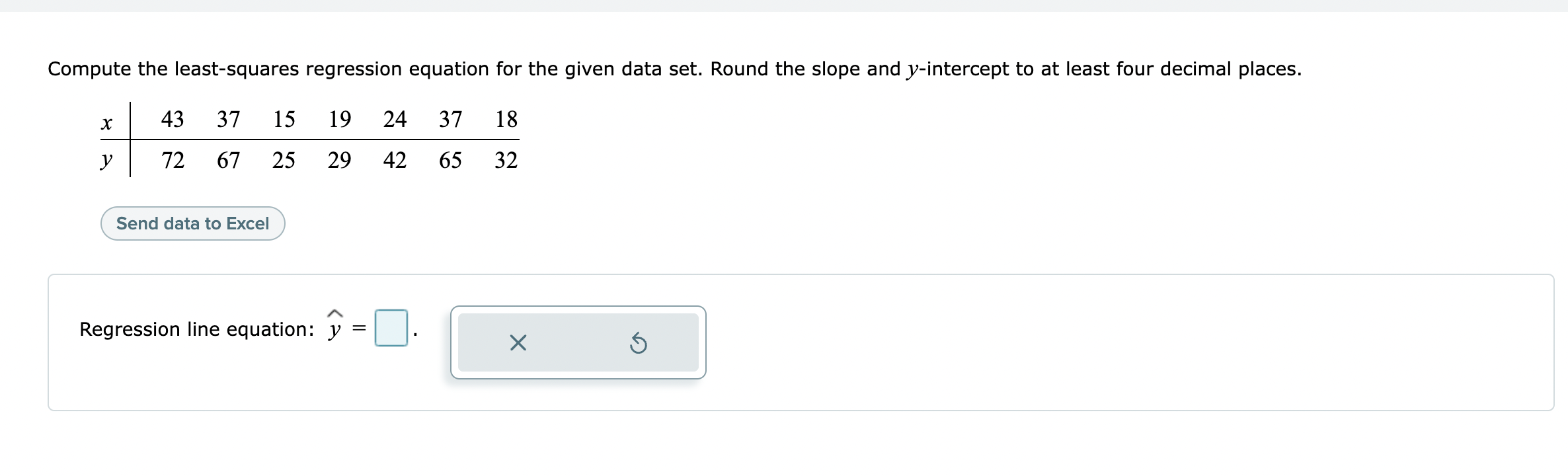Click the value 18 in the x row
This screenshot has width=1568, height=476.
[507, 120]
